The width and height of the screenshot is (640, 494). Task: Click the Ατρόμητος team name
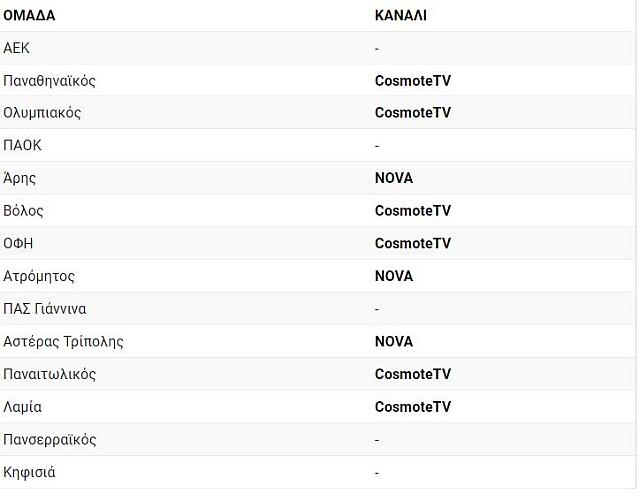point(39,276)
